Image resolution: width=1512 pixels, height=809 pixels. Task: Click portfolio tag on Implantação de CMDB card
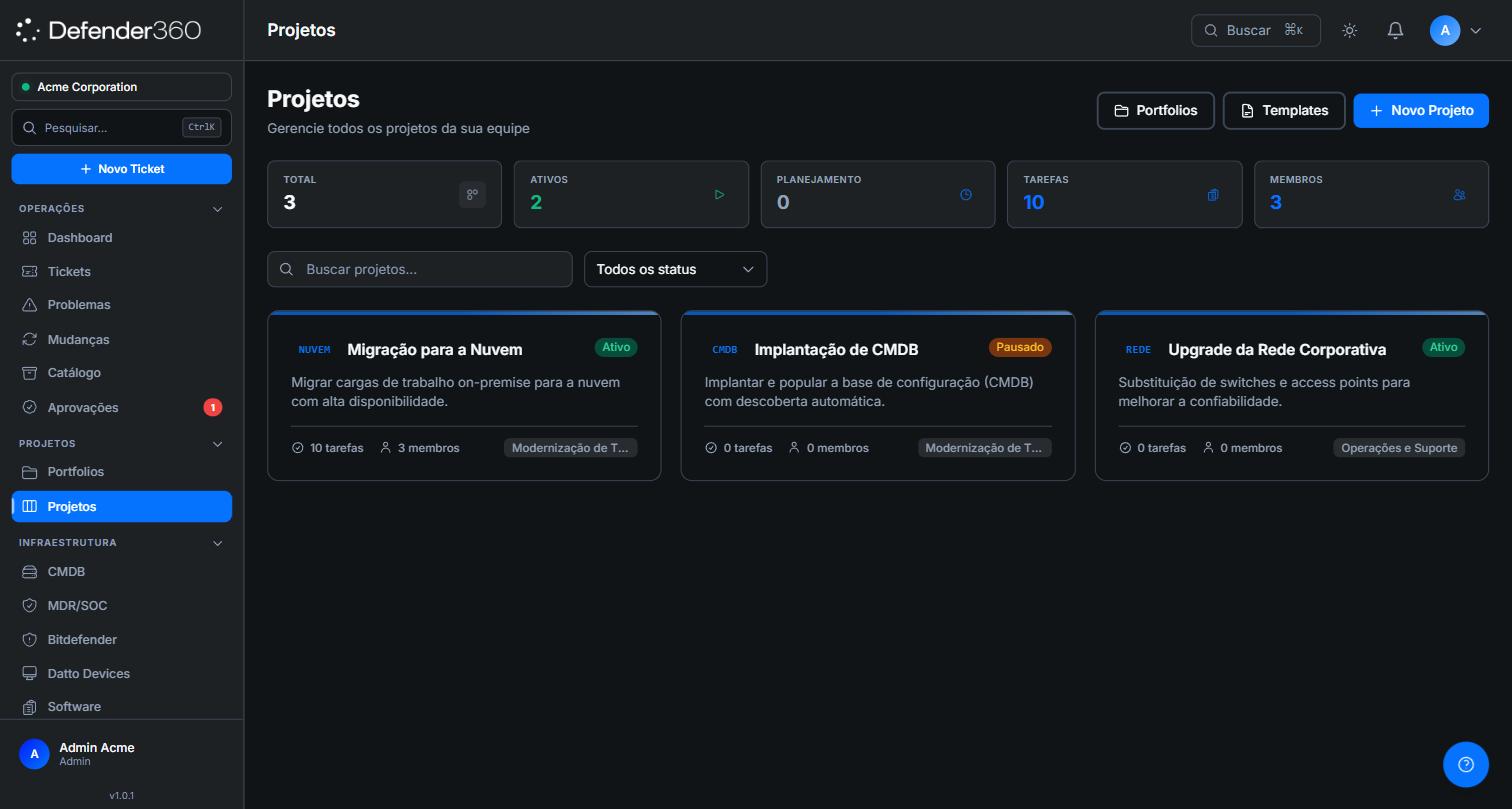click(x=985, y=448)
